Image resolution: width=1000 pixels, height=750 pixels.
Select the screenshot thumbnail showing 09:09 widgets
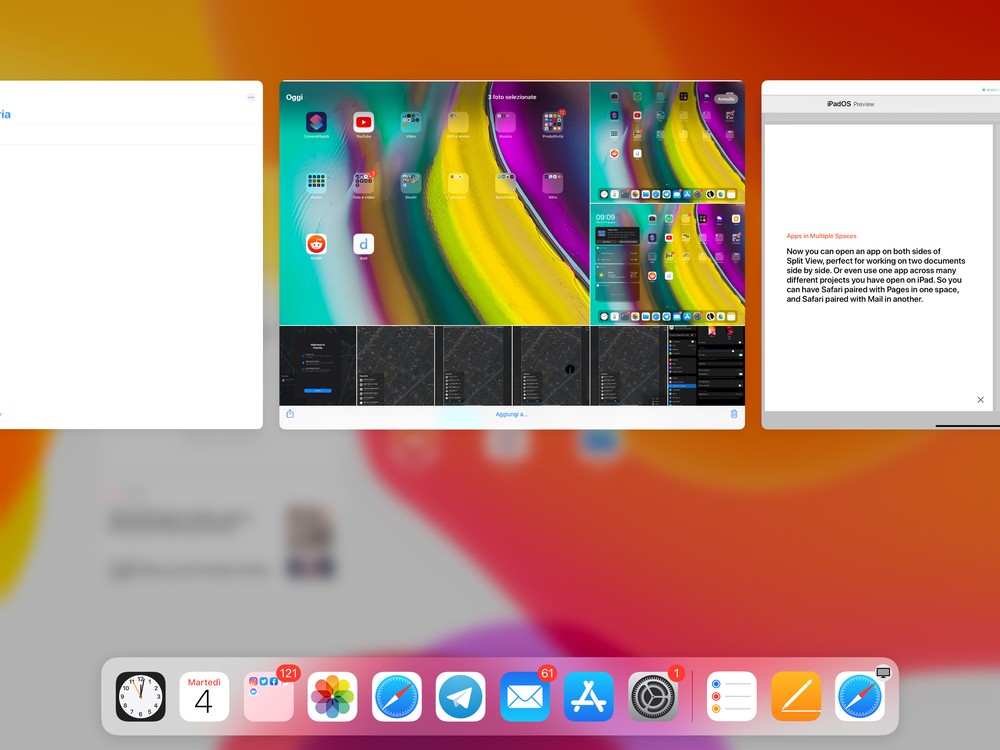coord(668,265)
